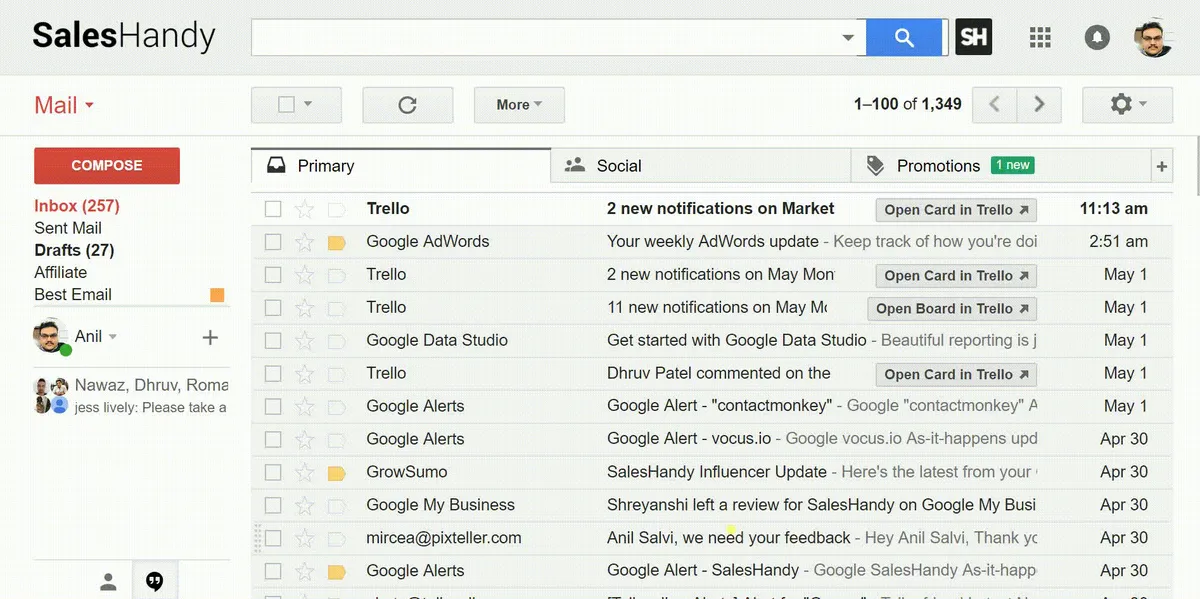Refresh the inbox mail list
The height and width of the screenshot is (599, 1200).
click(407, 105)
